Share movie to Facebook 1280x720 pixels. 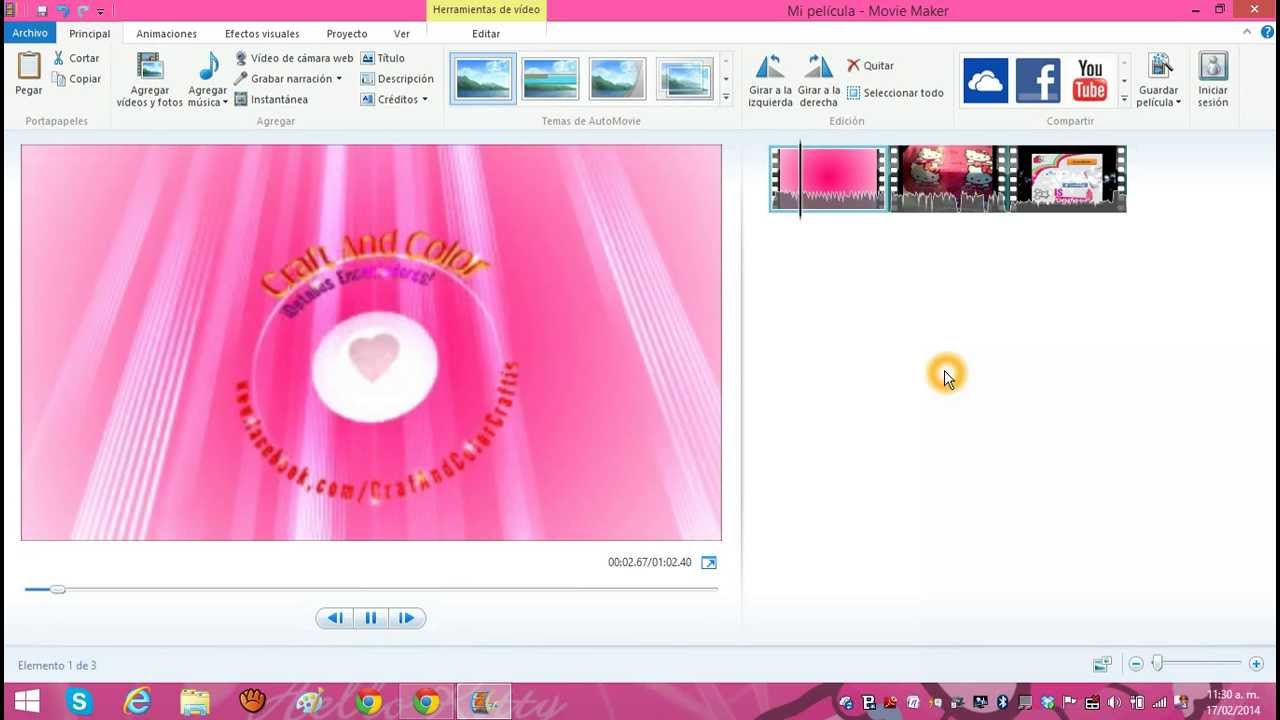(1038, 80)
